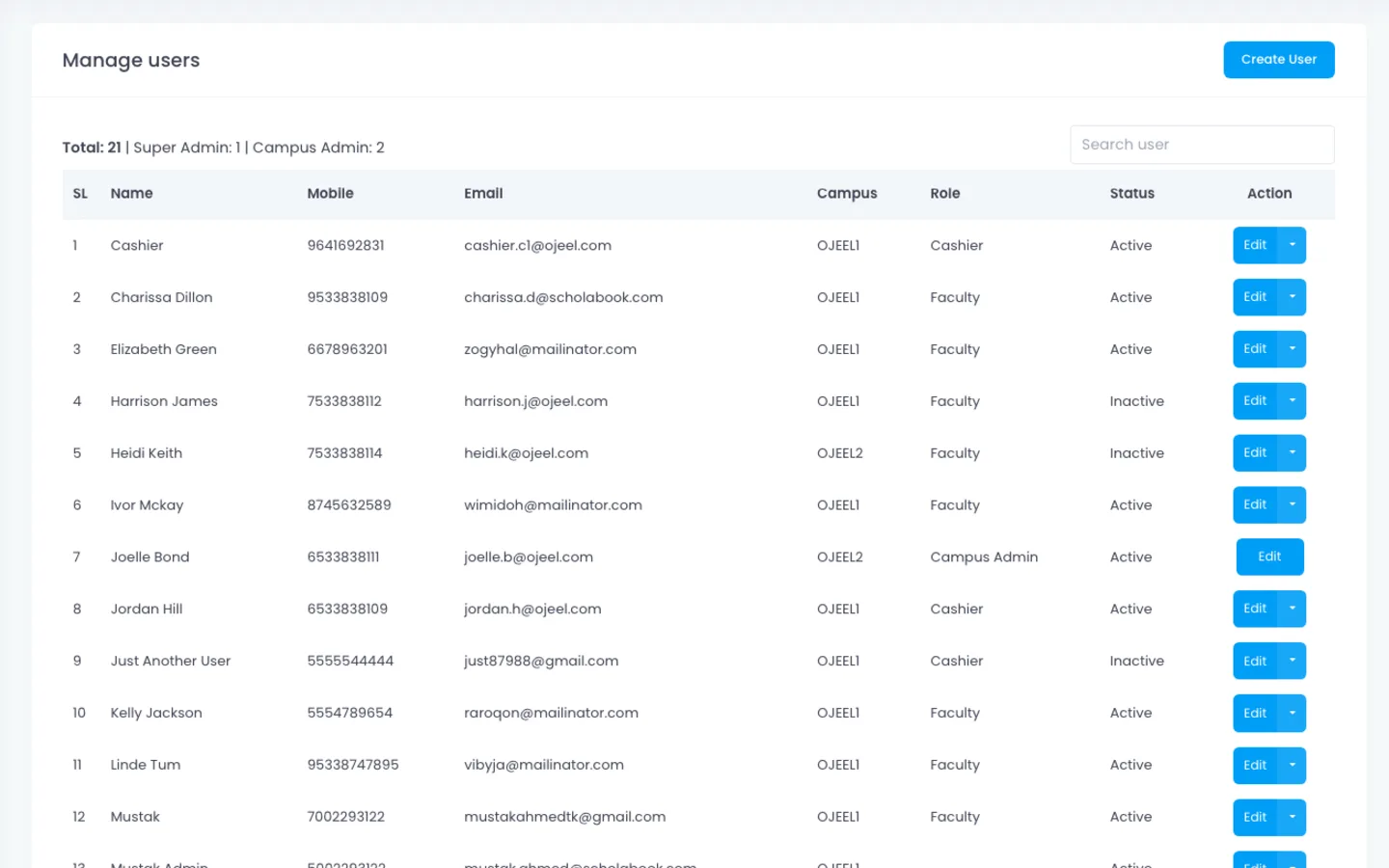Edit Elizabeth Green's account

[x=1255, y=349]
